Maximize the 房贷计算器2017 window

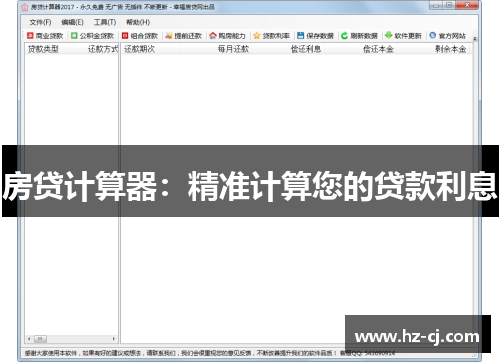click(x=449, y=5)
